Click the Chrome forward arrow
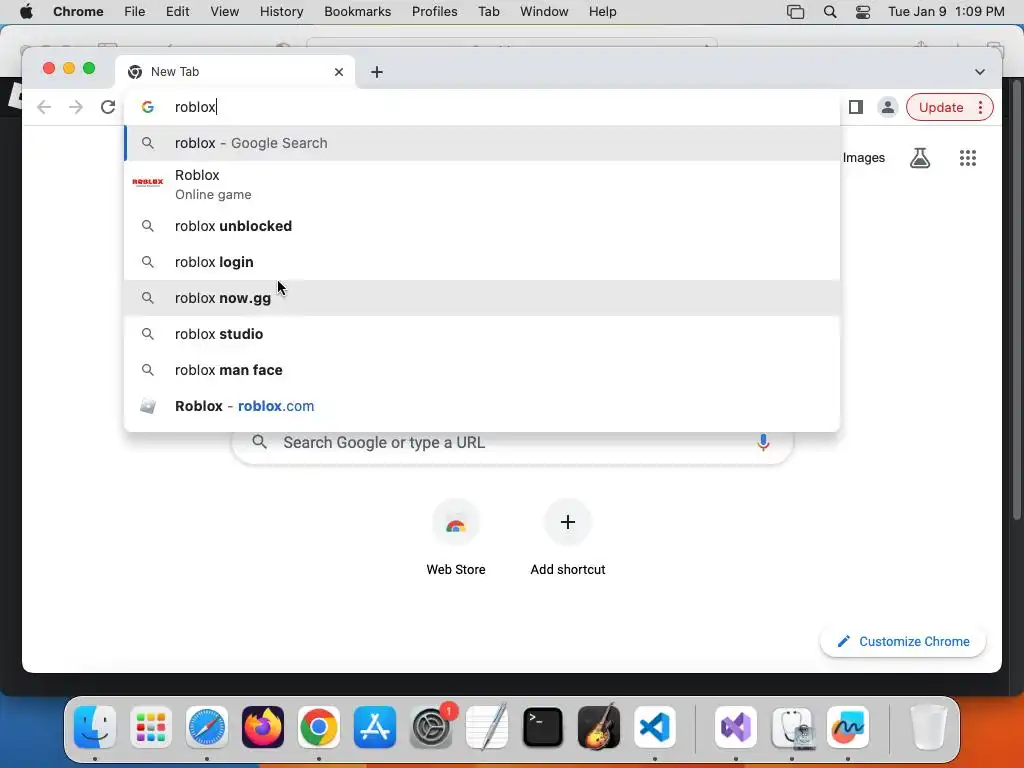The width and height of the screenshot is (1024, 768). pos(76,107)
